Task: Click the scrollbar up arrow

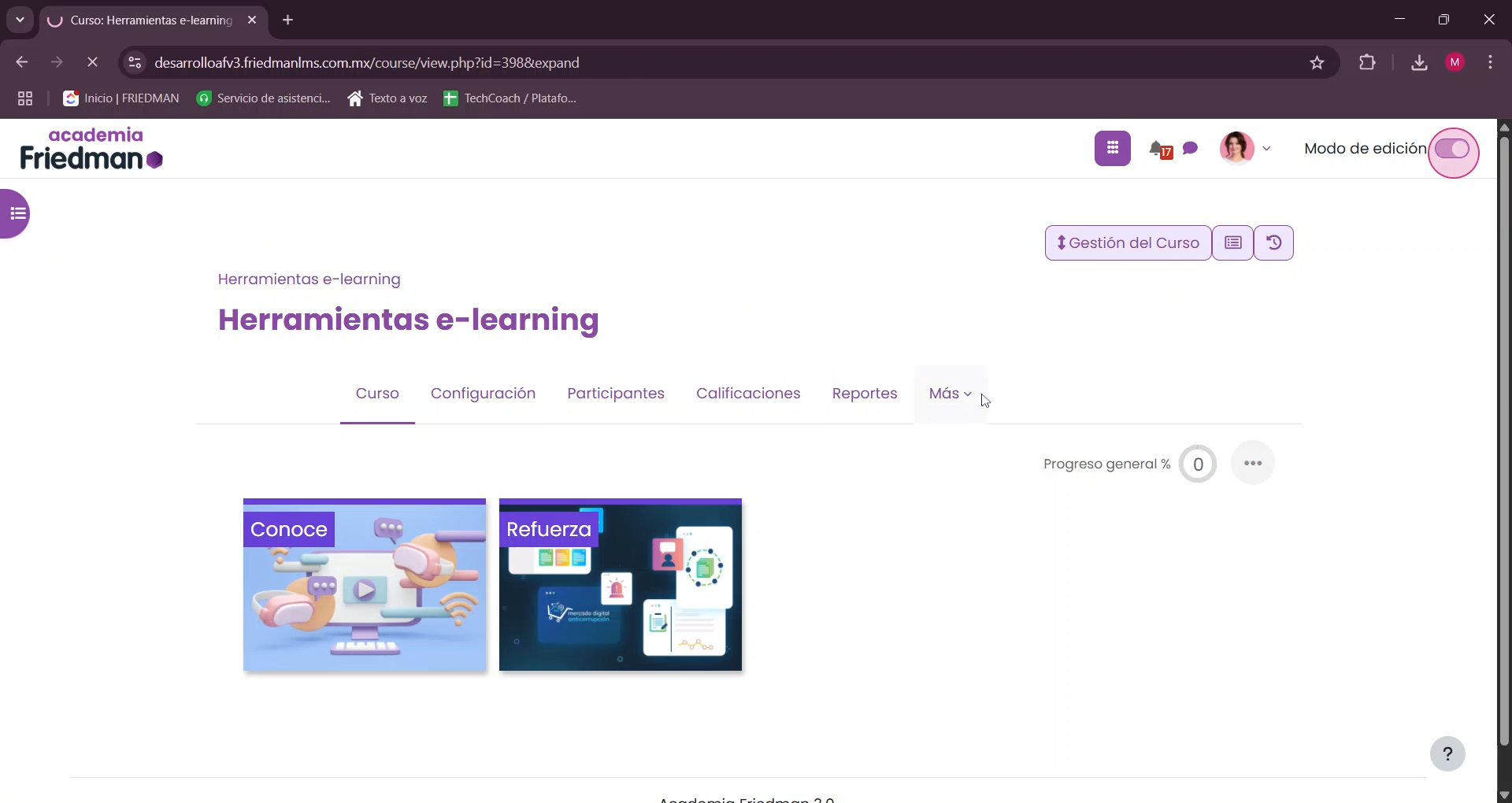Action: coord(1504,127)
